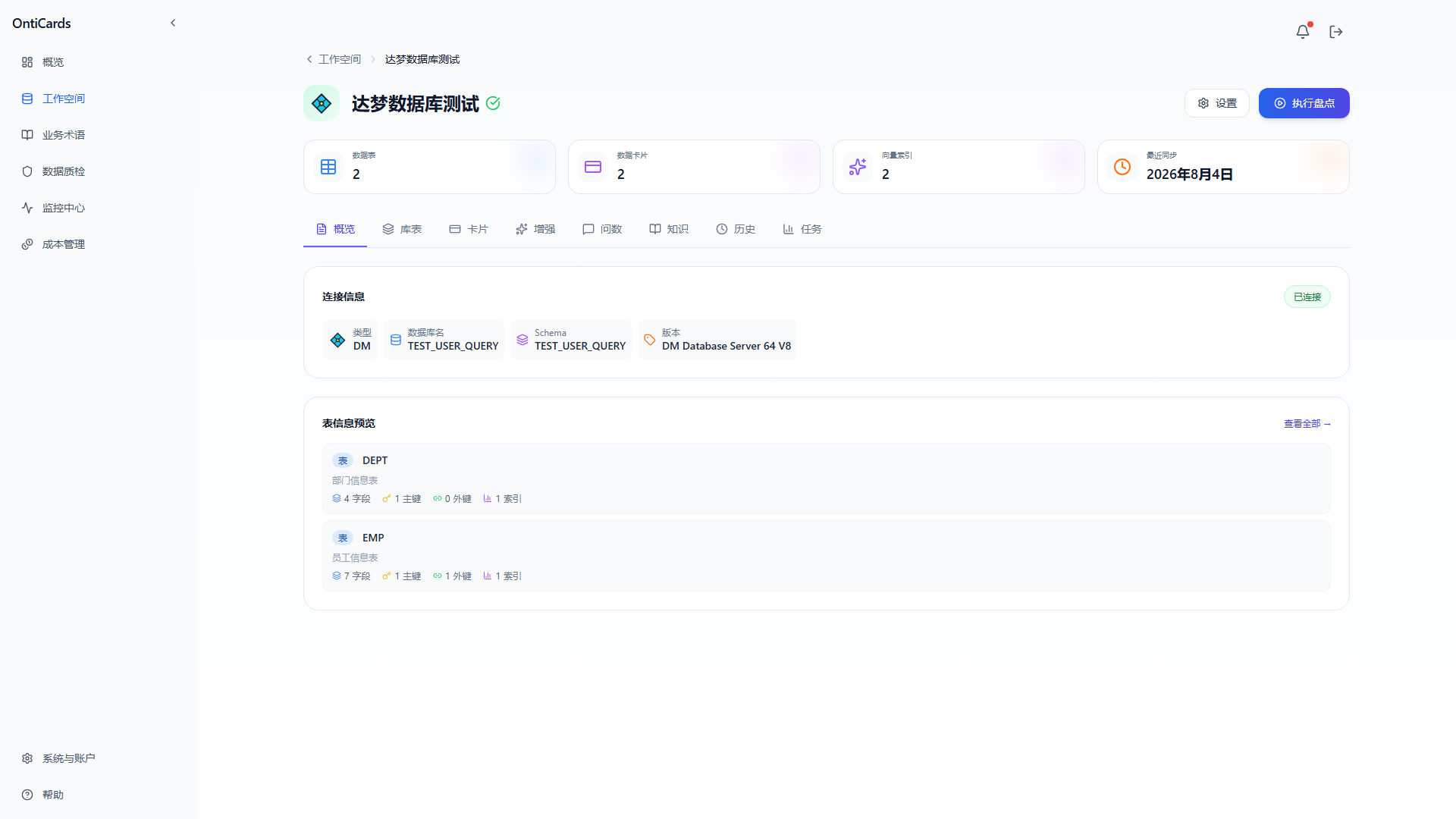
Task: Click the 最近同步 clock icon
Action: [1122, 167]
